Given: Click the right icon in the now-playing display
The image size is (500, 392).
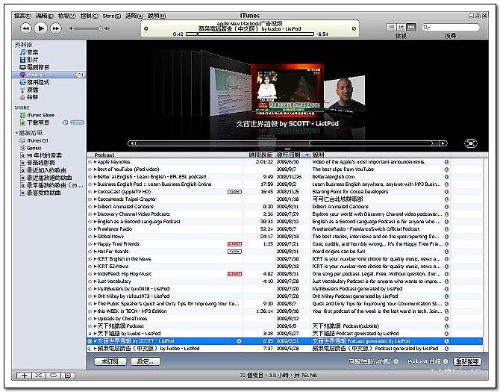Looking at the screenshot, I should [x=354, y=29].
